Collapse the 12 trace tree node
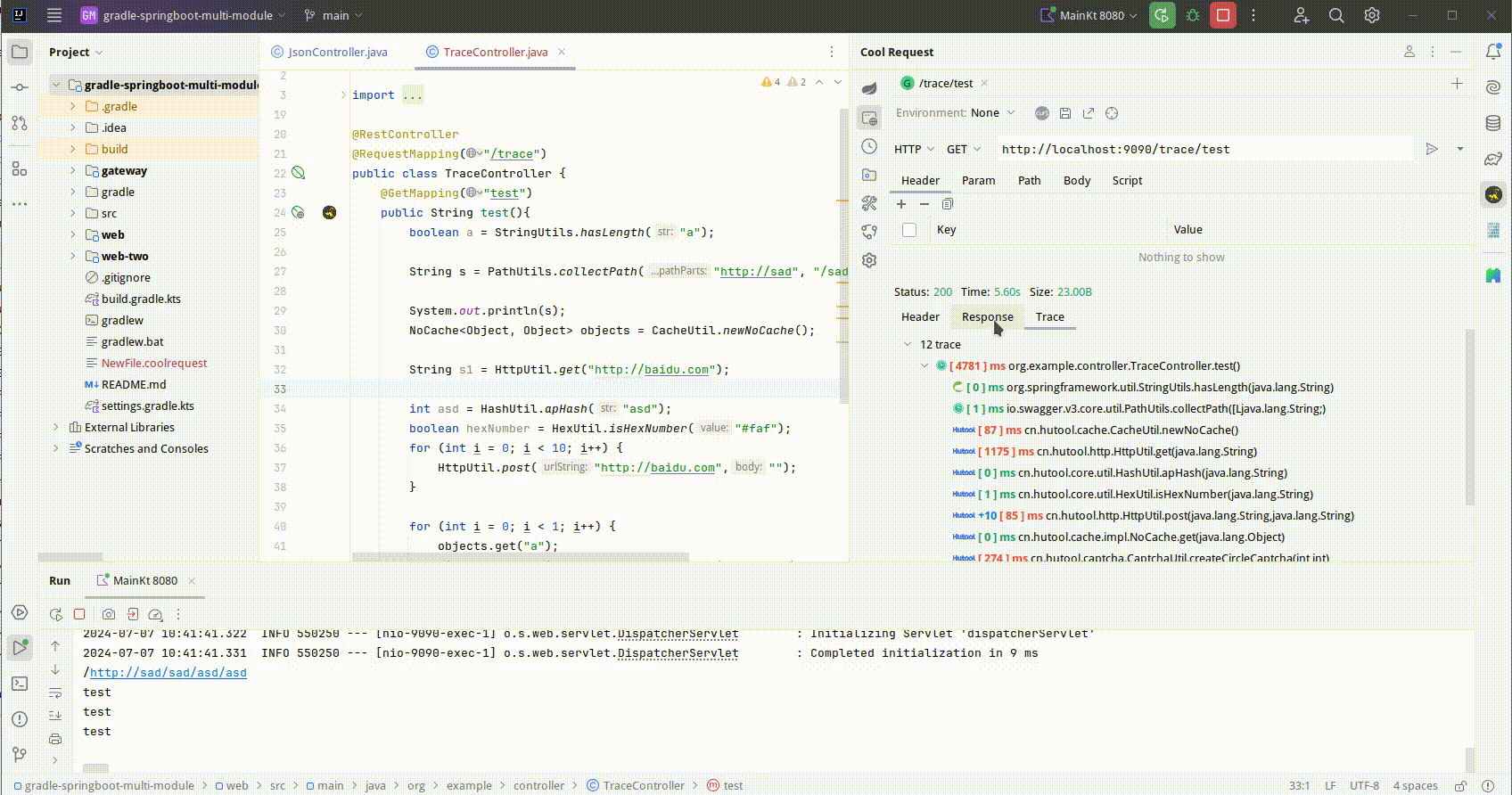The width and height of the screenshot is (1512, 795). click(x=908, y=344)
